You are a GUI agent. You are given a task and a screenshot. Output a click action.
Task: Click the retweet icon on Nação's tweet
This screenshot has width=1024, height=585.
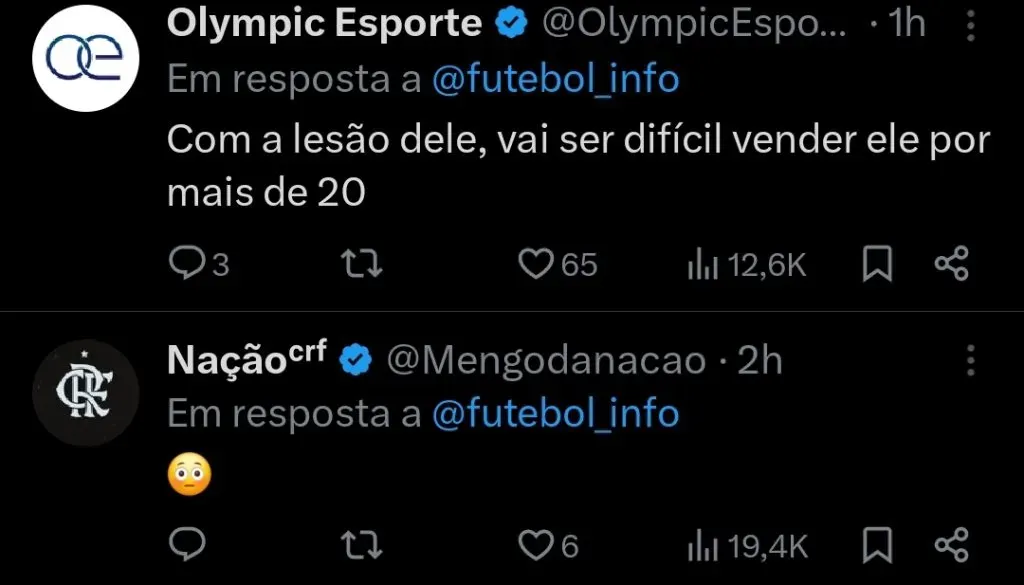tap(360, 546)
